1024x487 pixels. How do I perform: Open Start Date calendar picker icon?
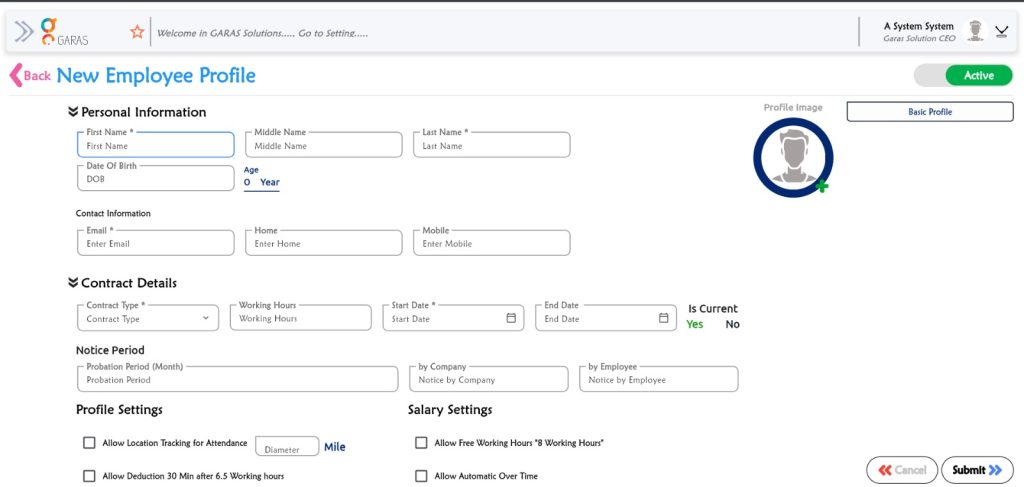[511, 318]
